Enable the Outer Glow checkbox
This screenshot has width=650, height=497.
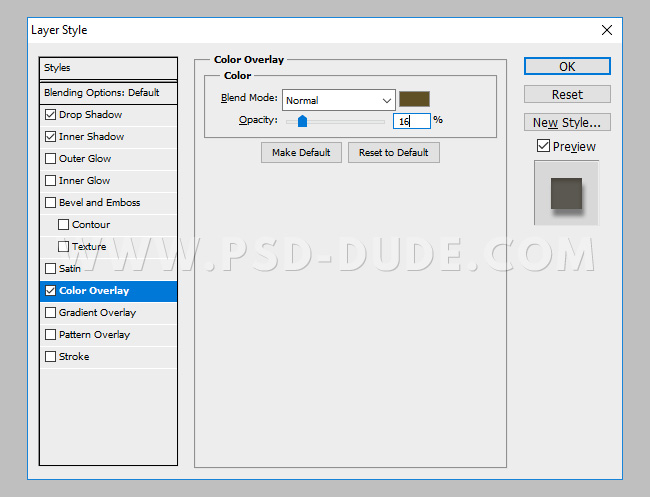[51, 158]
